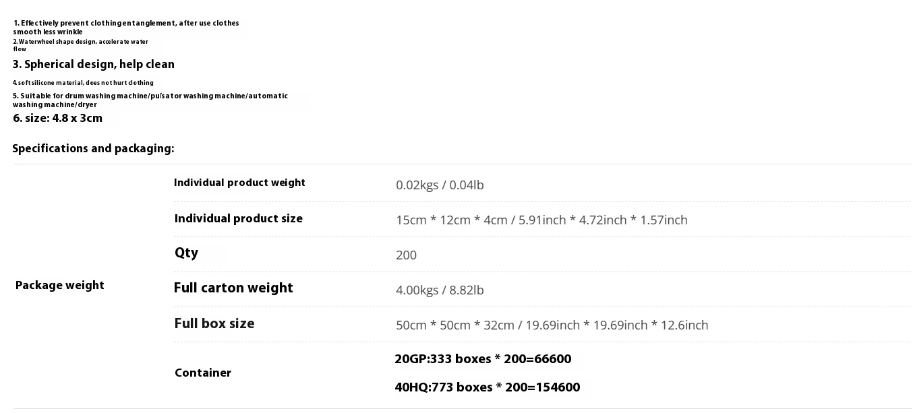Click '6. size: 4.8 x 3cm' text
Viewport: 912px width, 413px height.
tap(58, 119)
